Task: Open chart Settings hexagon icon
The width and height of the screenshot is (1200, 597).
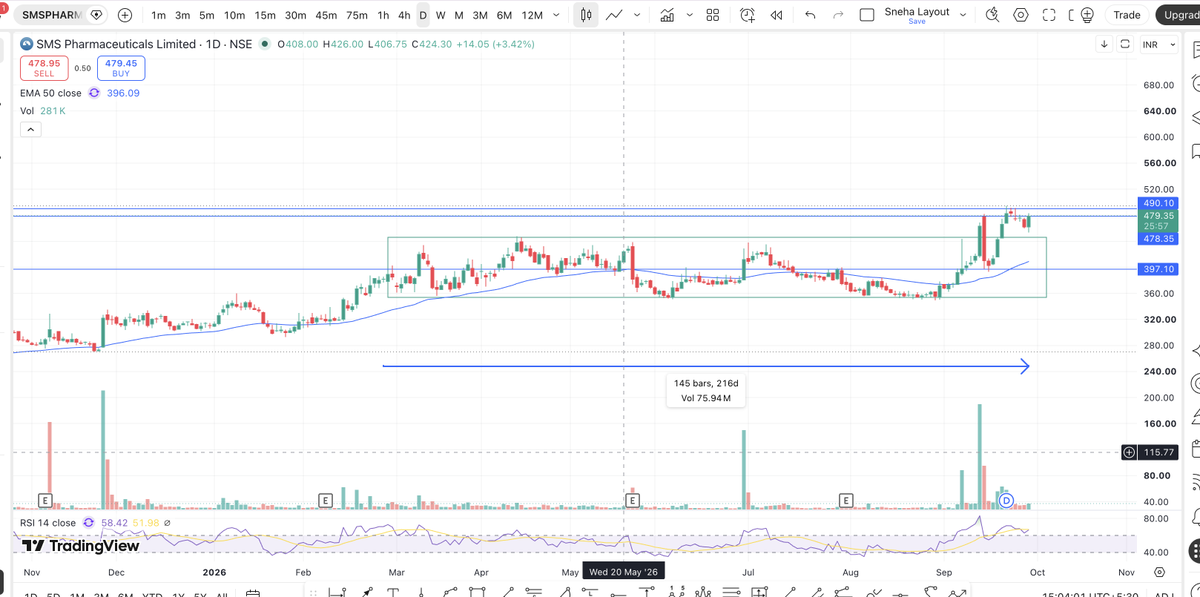Action: point(1021,15)
